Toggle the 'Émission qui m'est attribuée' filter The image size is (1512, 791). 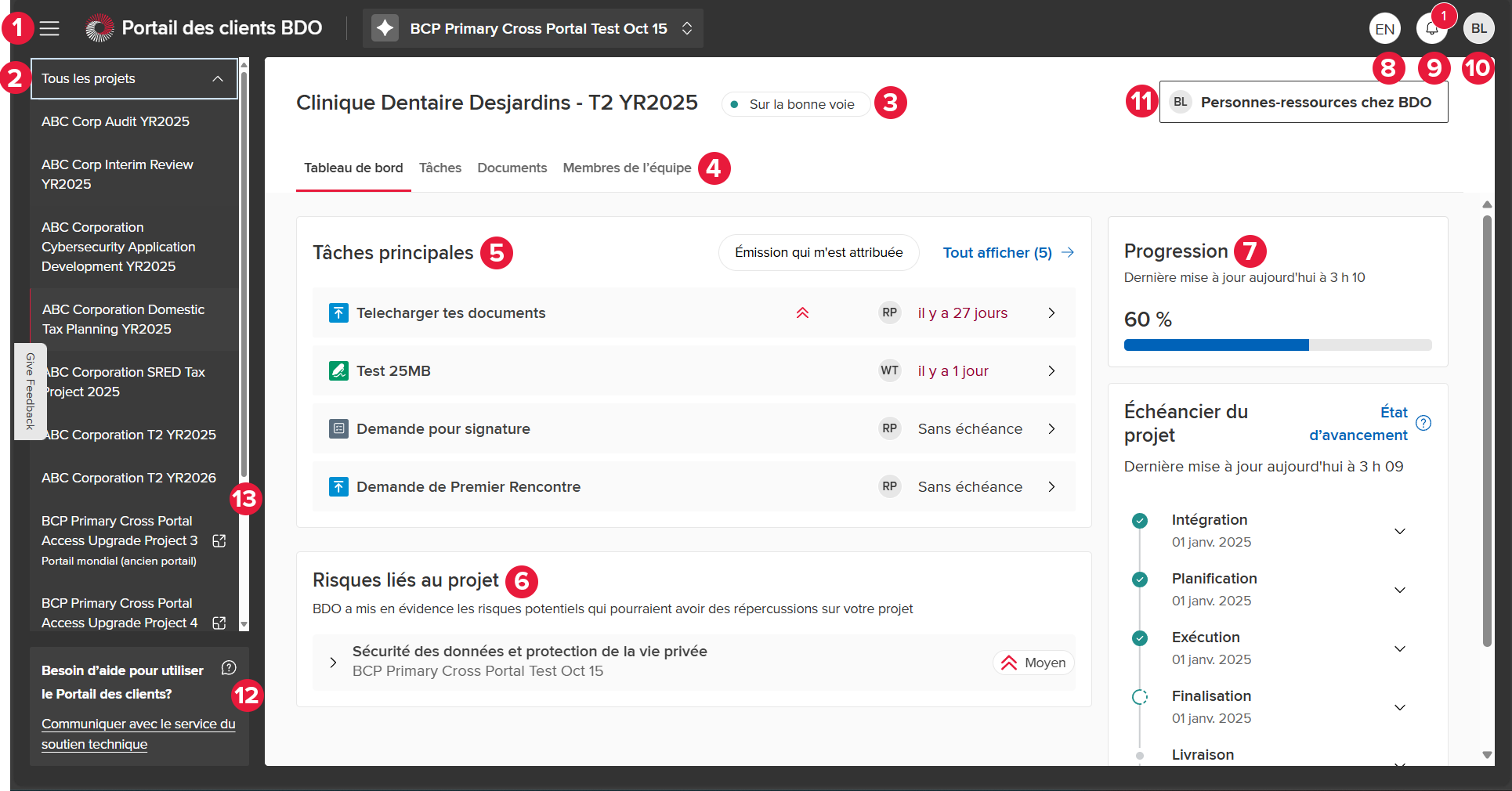tap(819, 252)
